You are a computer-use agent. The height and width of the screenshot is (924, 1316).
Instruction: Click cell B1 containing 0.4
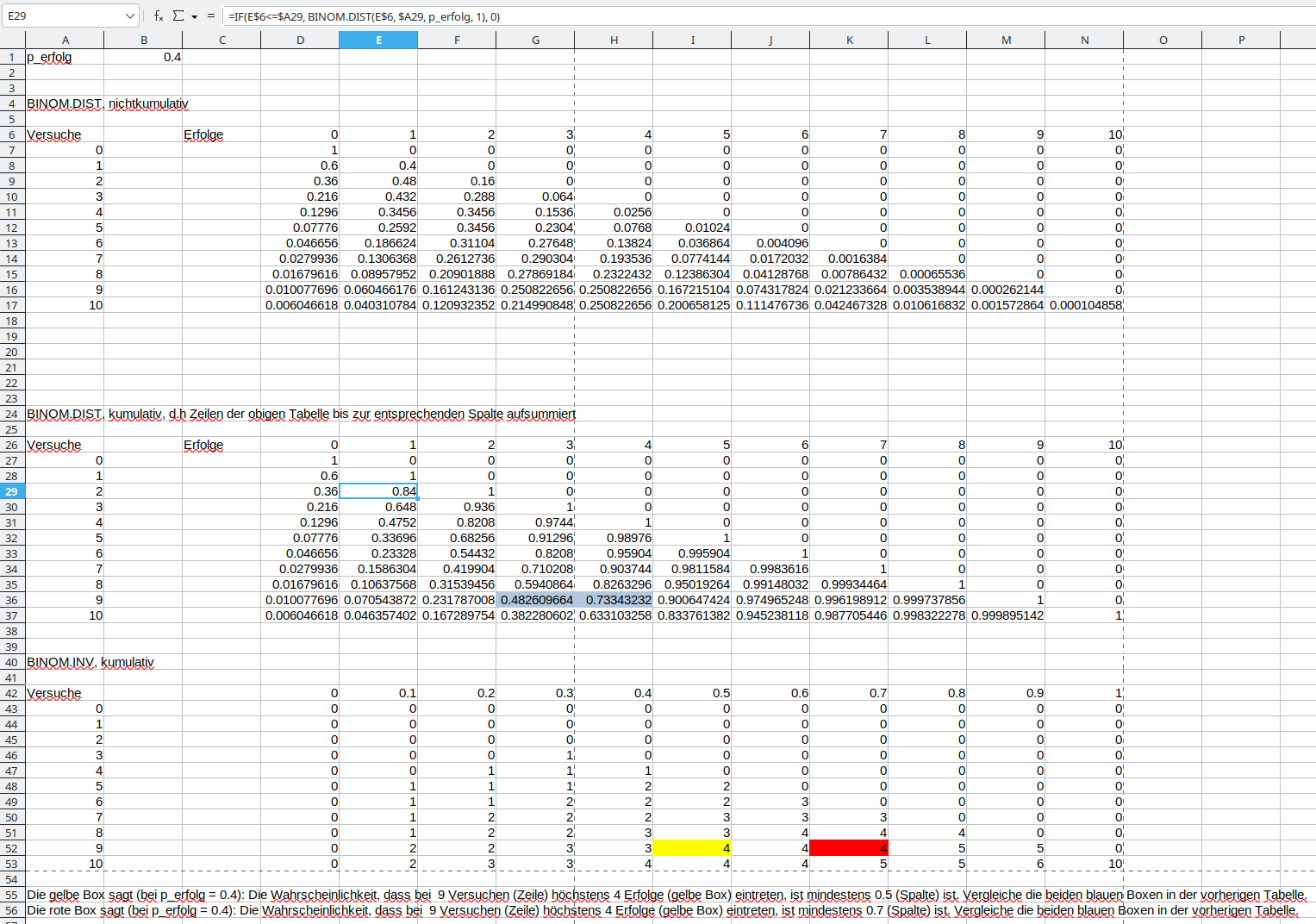144,57
